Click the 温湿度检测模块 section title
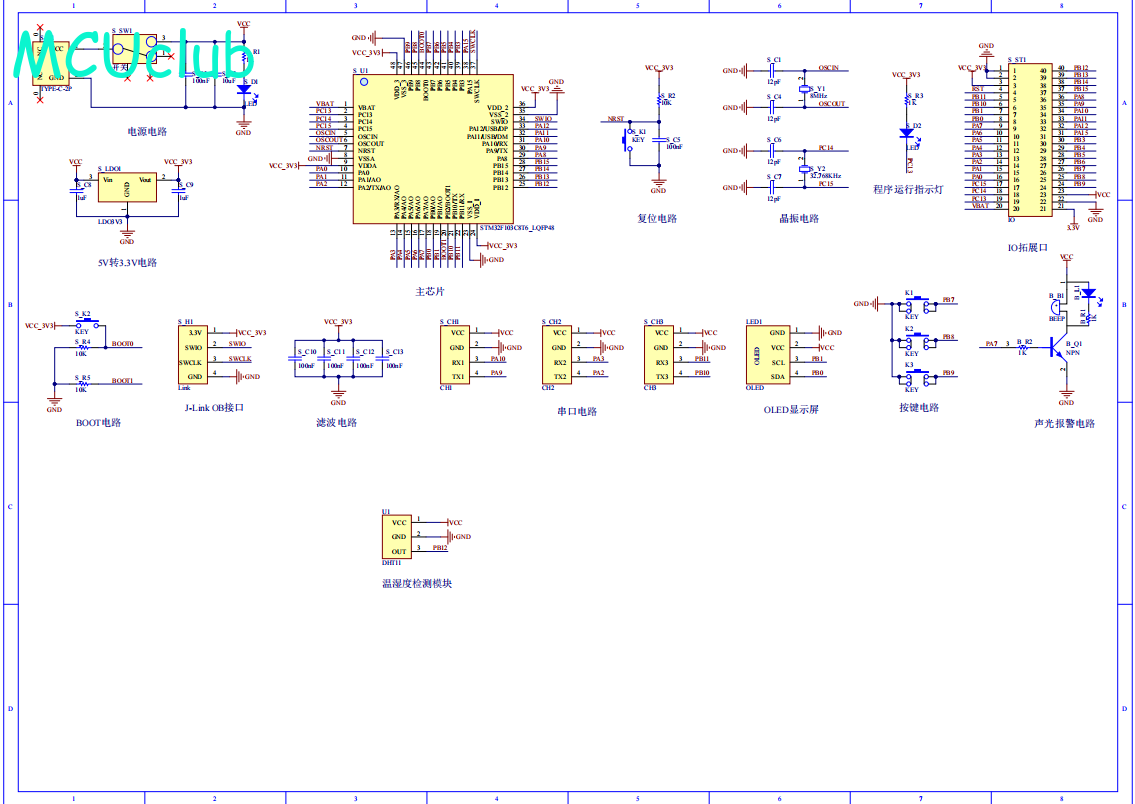Image resolution: width=1135 pixels, height=804 pixels. click(417, 583)
